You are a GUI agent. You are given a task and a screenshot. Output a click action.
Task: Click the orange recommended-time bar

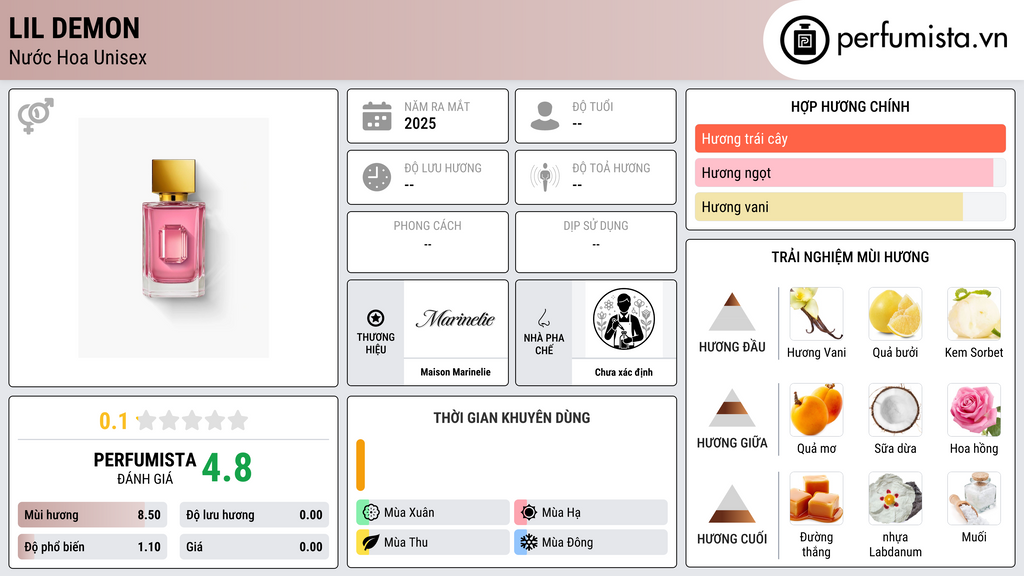click(x=360, y=465)
